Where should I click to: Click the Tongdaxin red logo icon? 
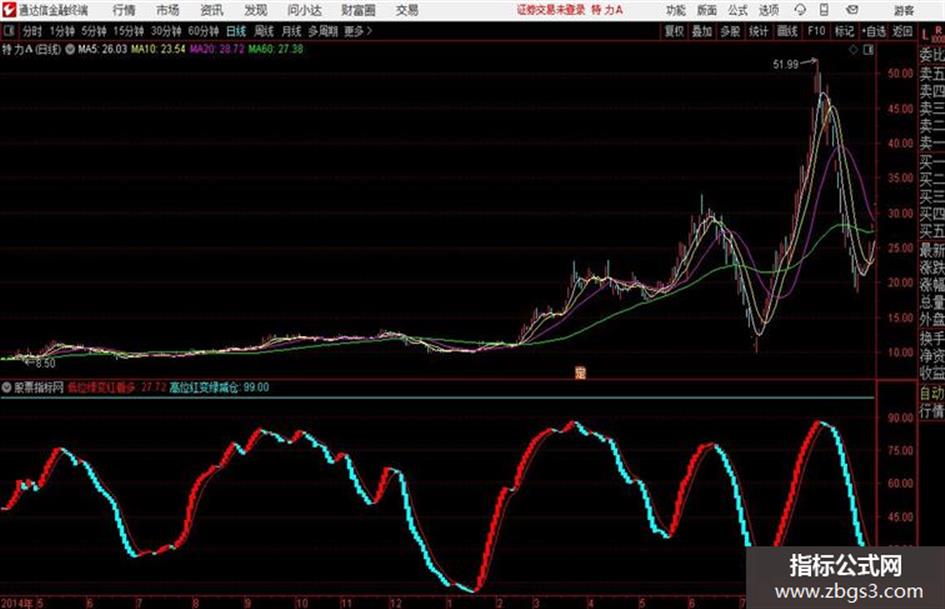pos(9,10)
